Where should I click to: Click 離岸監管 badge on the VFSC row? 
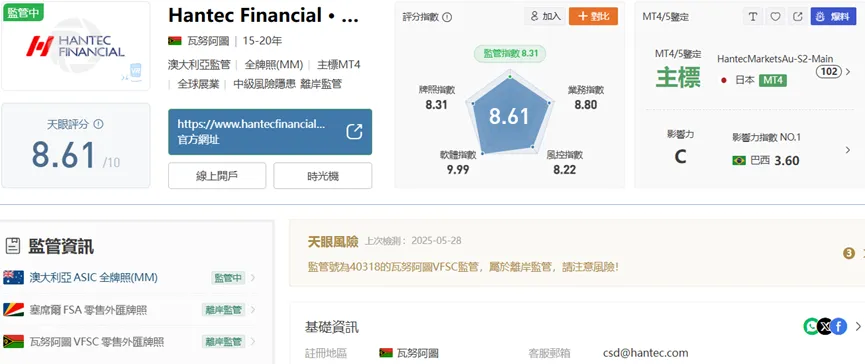(x=223, y=342)
